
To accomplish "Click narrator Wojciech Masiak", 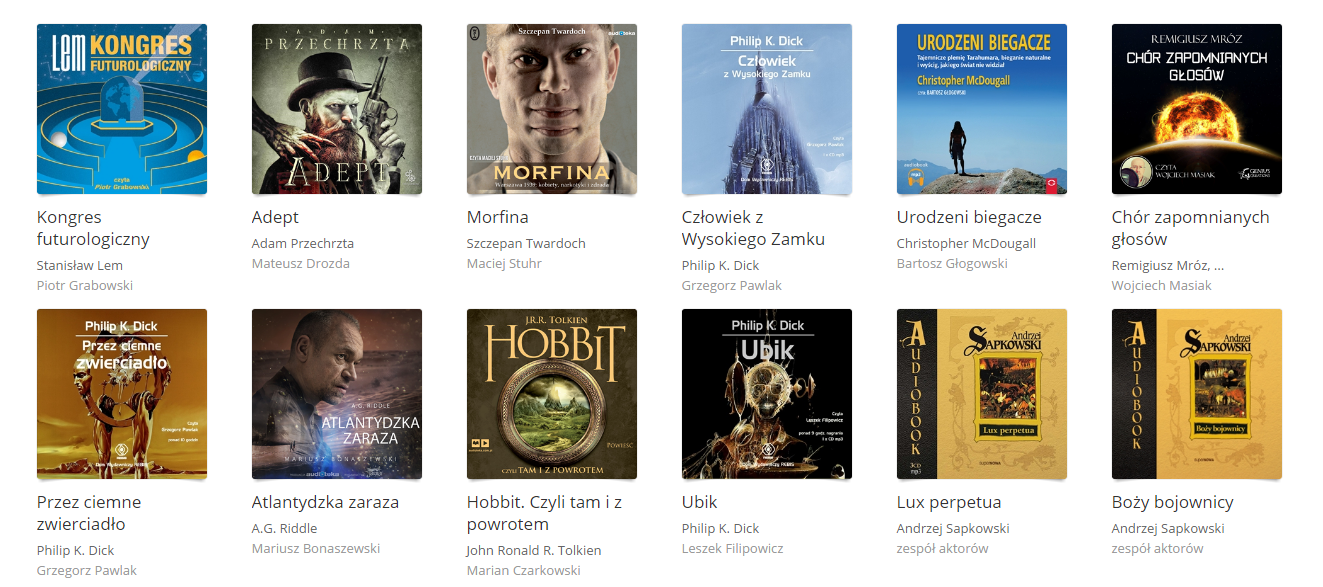I will coord(1161,285).
